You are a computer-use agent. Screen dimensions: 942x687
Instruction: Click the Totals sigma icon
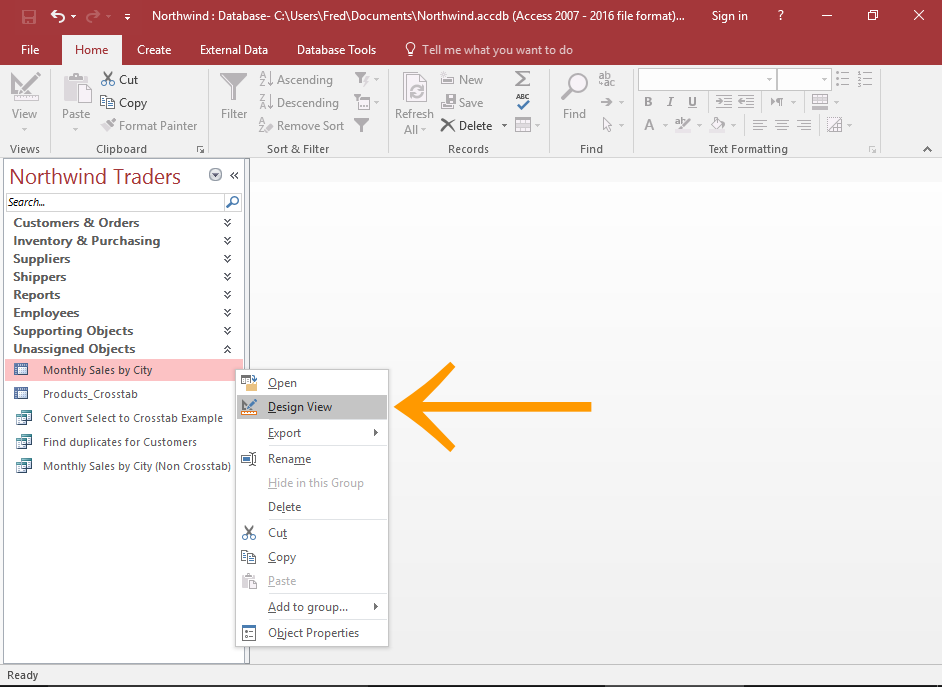click(x=522, y=79)
